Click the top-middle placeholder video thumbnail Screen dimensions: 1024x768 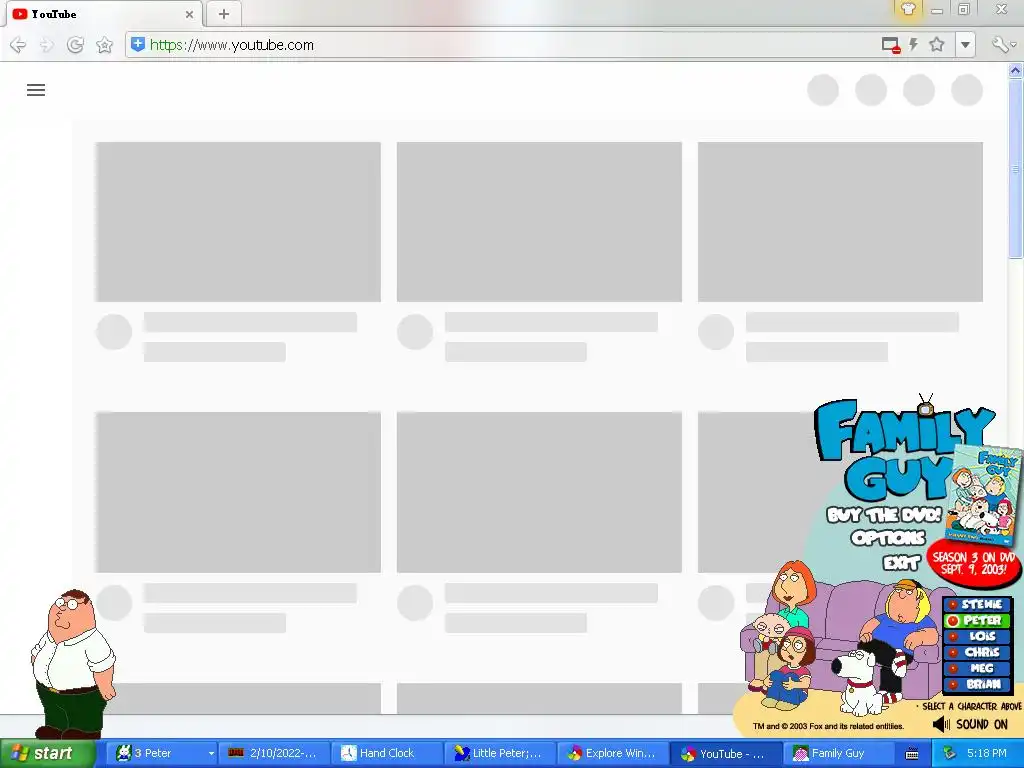539,221
